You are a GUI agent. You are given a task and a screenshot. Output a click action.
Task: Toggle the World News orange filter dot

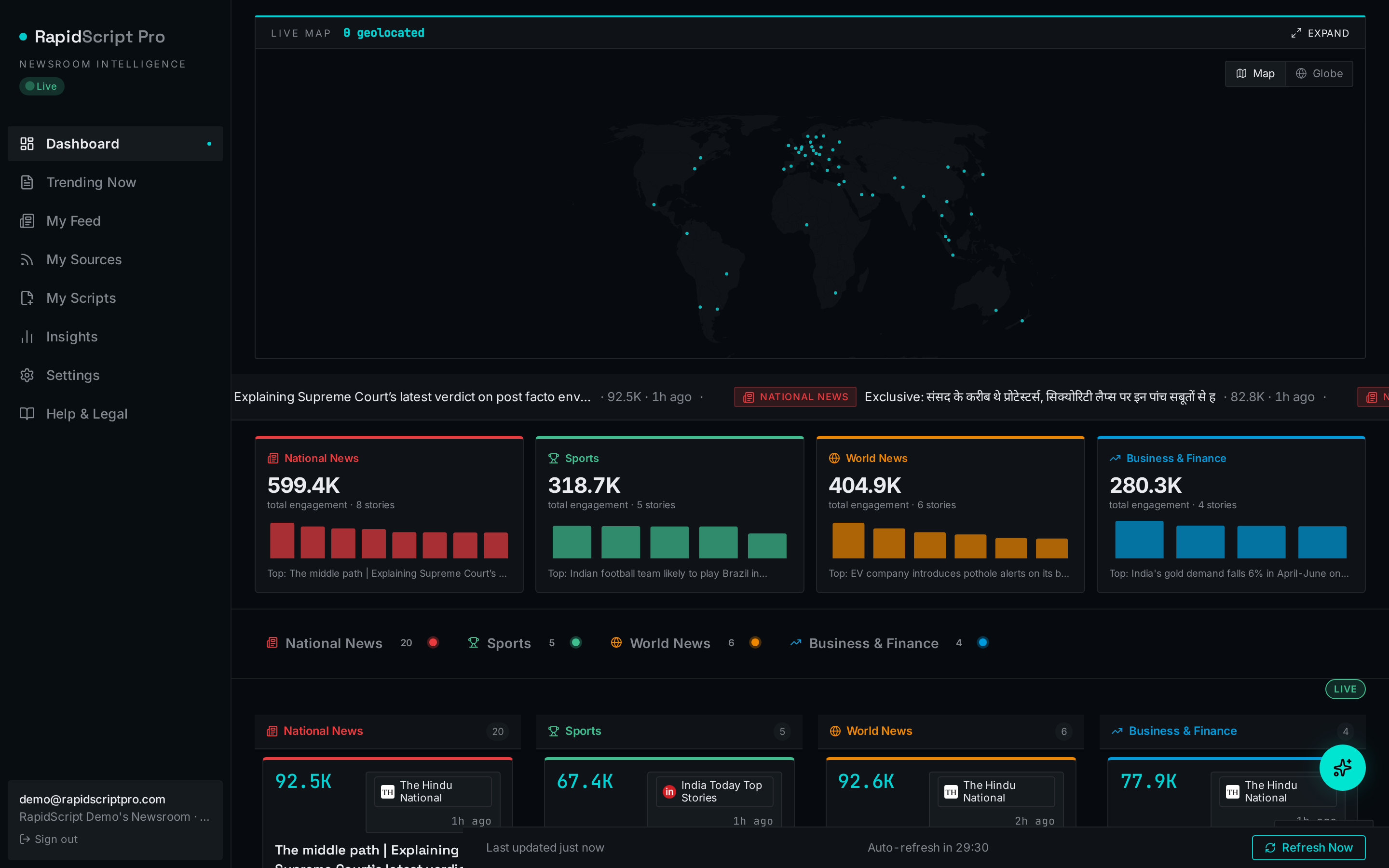point(755,642)
